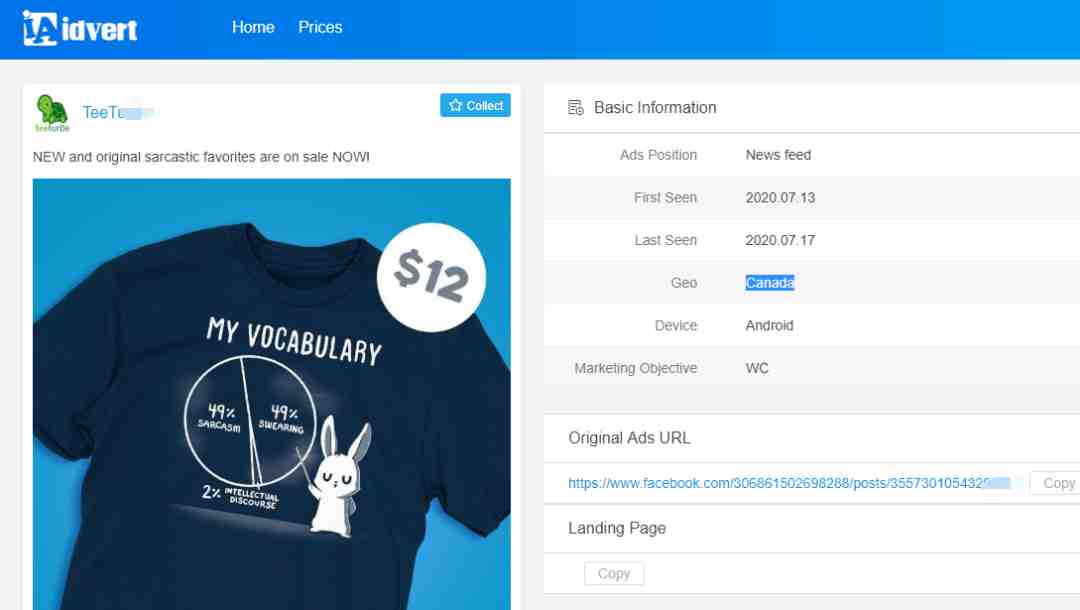Screen dimensions: 1080x610
Task: Click the ad caption text
Action: point(201,157)
